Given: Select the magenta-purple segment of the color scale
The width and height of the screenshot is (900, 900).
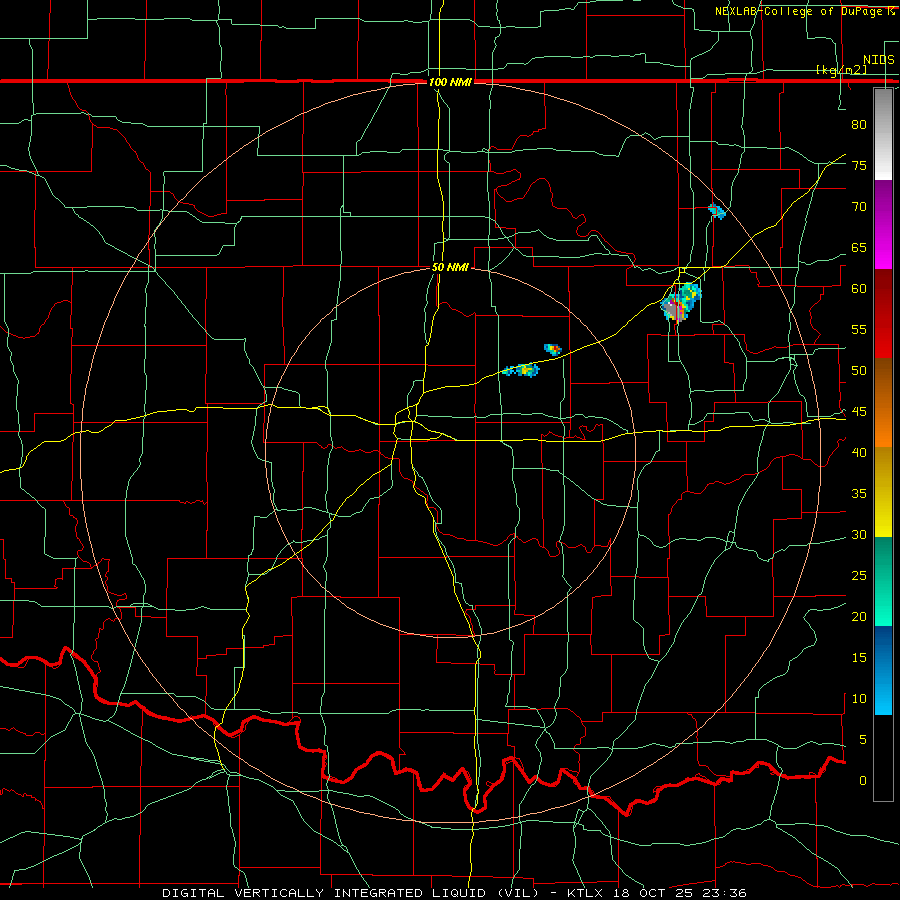Looking at the screenshot, I should (x=883, y=224).
